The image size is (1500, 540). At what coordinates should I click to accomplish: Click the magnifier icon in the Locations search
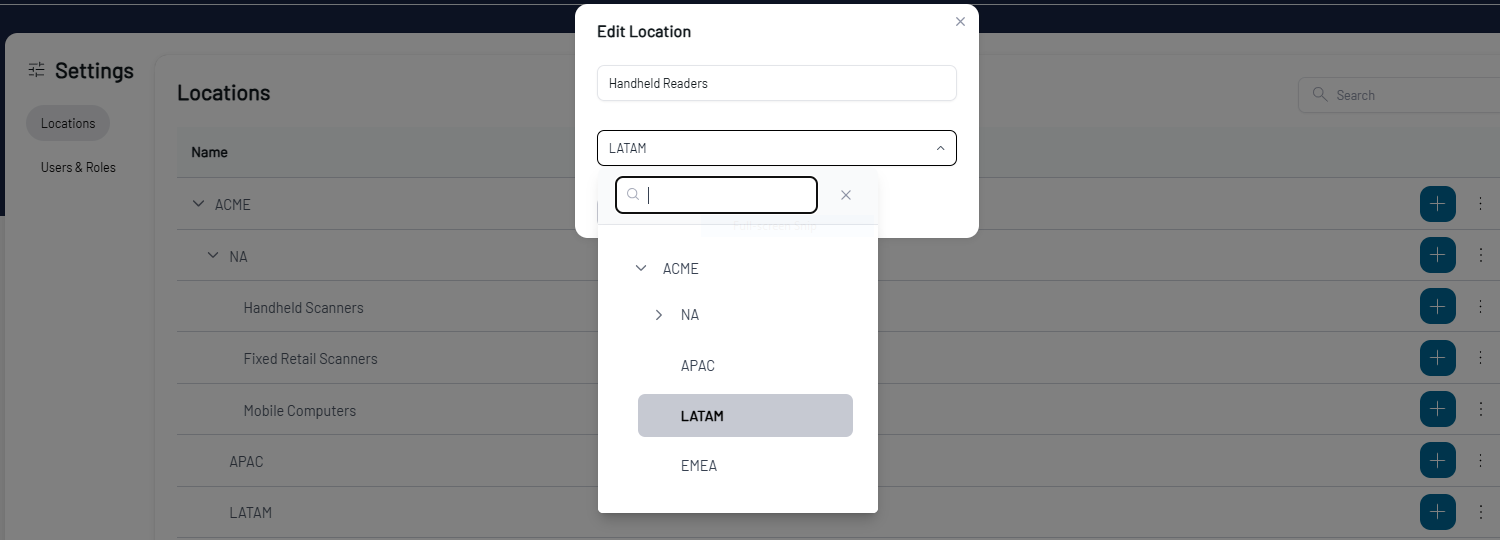[1320, 94]
